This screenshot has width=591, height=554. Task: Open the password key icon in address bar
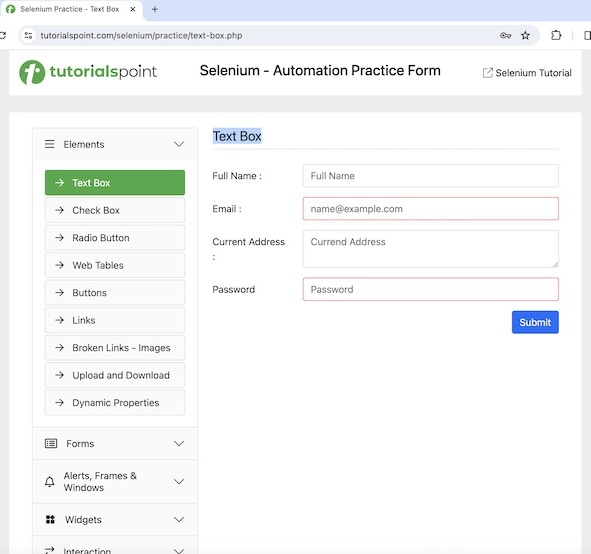pyautogui.click(x=505, y=35)
